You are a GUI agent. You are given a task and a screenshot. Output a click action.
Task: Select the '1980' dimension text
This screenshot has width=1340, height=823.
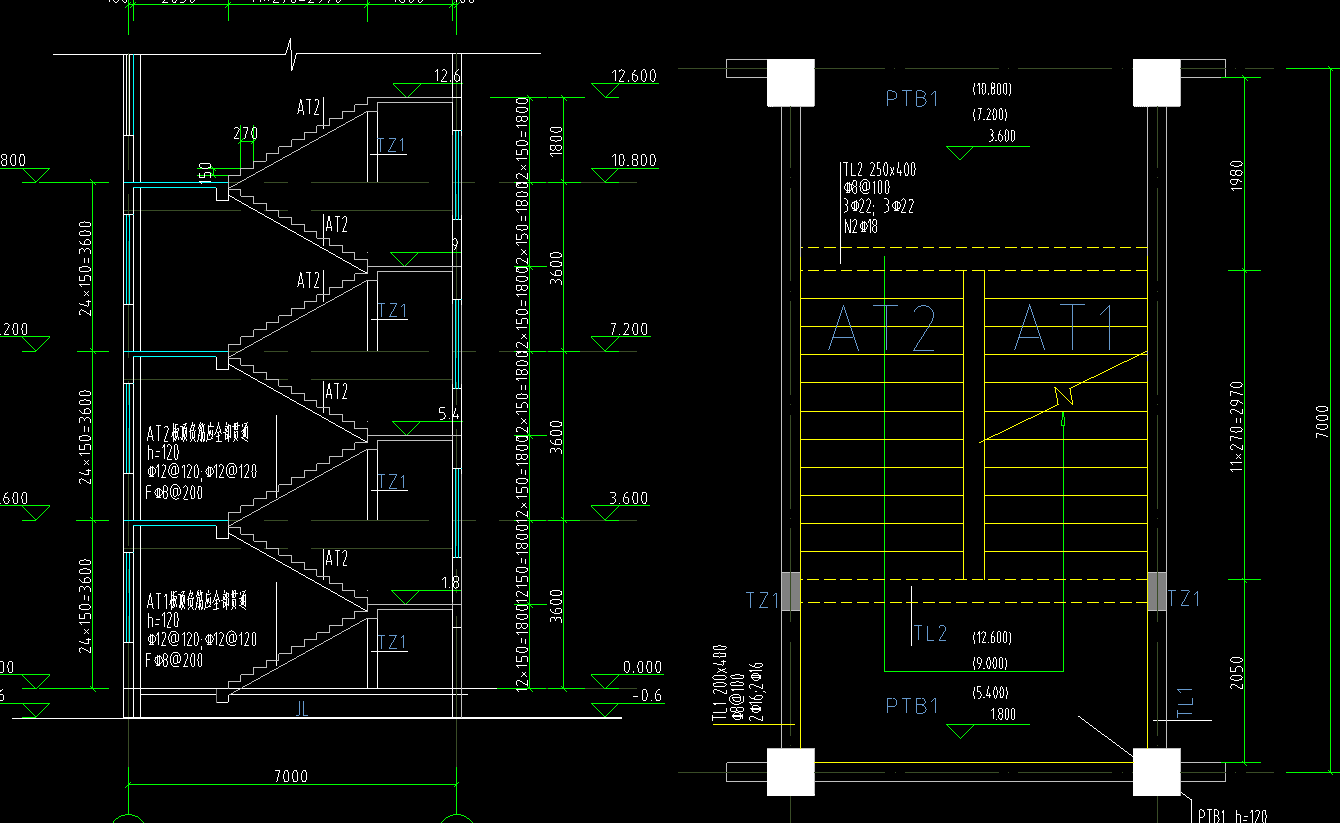(1238, 175)
